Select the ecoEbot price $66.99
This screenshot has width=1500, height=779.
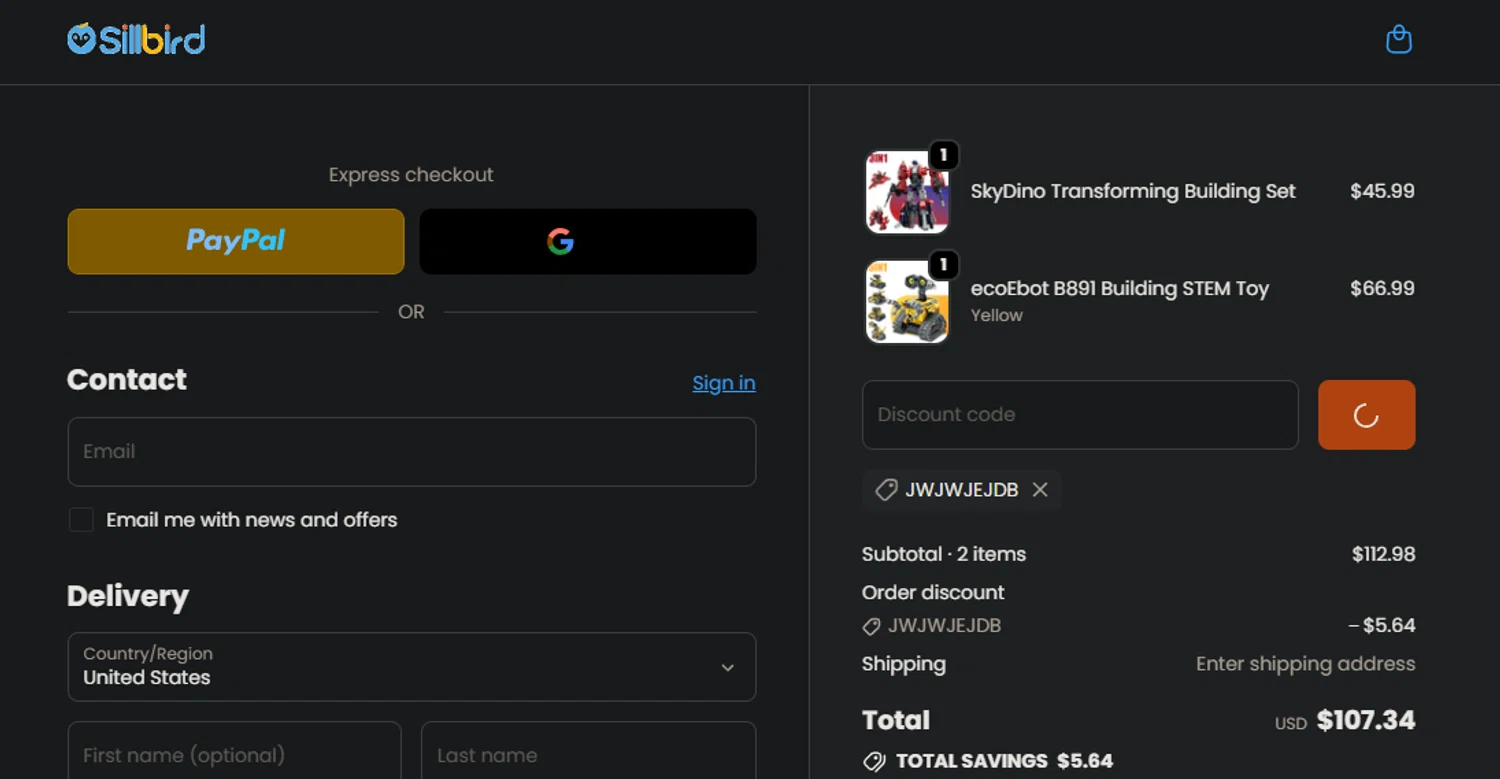tap(1382, 288)
